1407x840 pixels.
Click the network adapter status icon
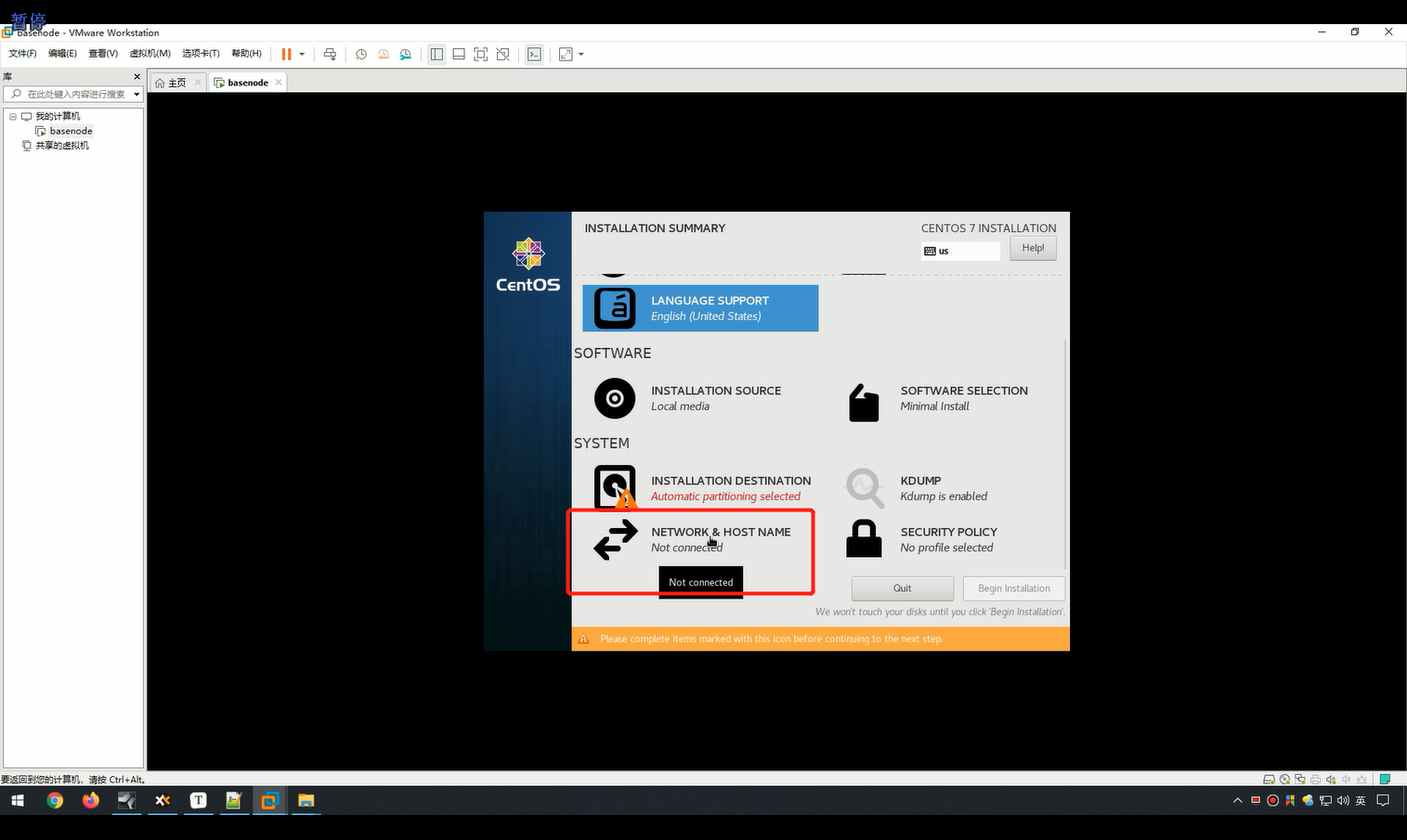tap(1300, 780)
